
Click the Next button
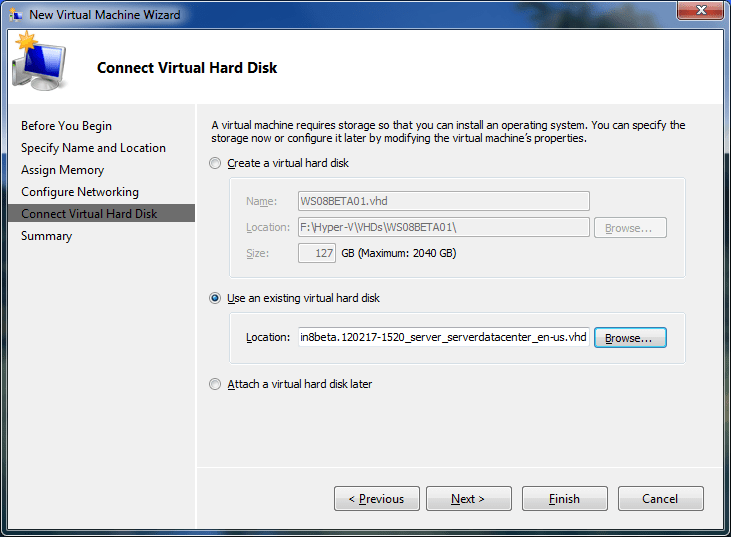click(468, 499)
